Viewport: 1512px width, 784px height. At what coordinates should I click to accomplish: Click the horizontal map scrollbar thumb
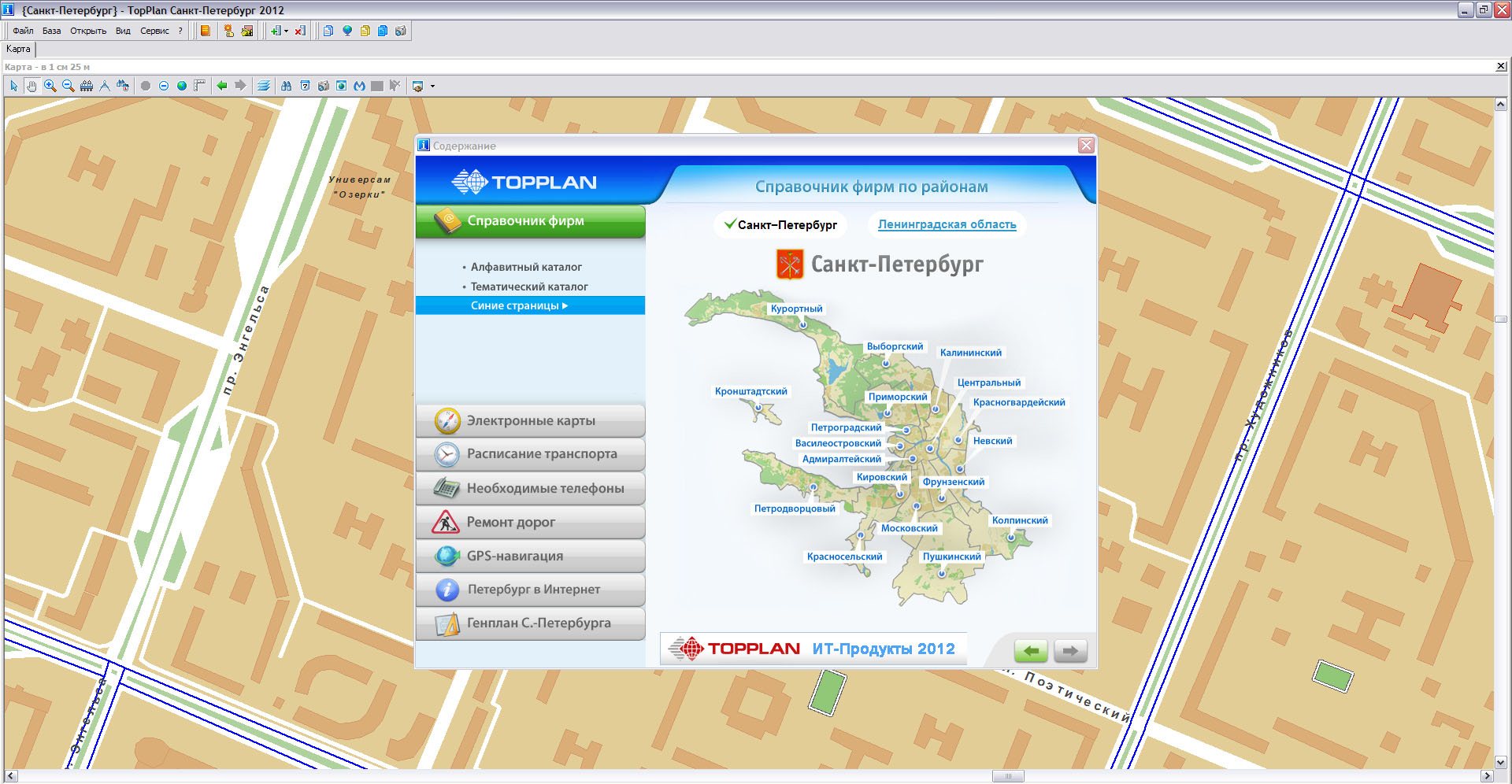pyautogui.click(x=1008, y=776)
